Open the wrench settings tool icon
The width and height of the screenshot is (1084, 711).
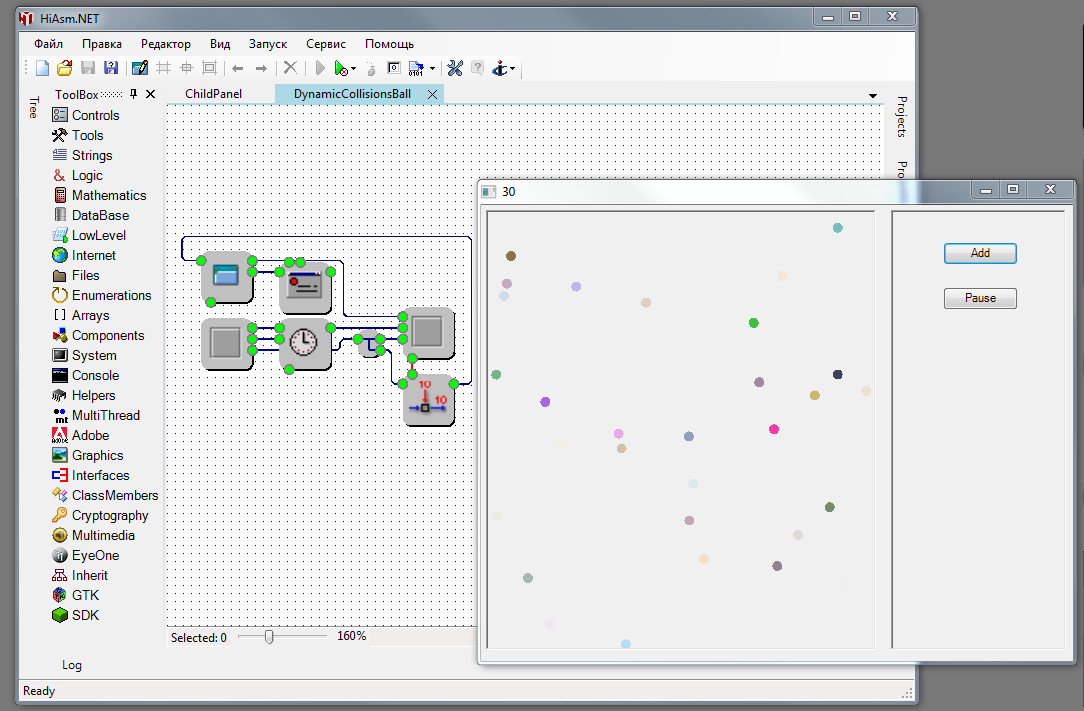click(455, 68)
